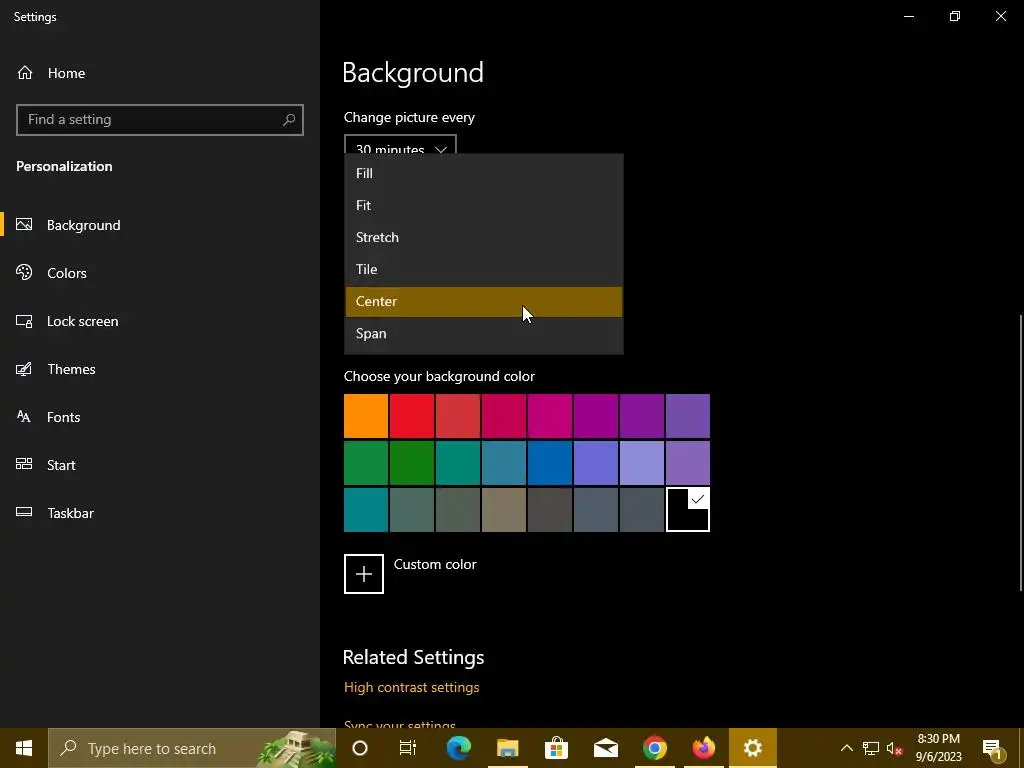Viewport: 1024px width, 768px height.
Task: Show hidden system tray icons
Action: point(846,748)
